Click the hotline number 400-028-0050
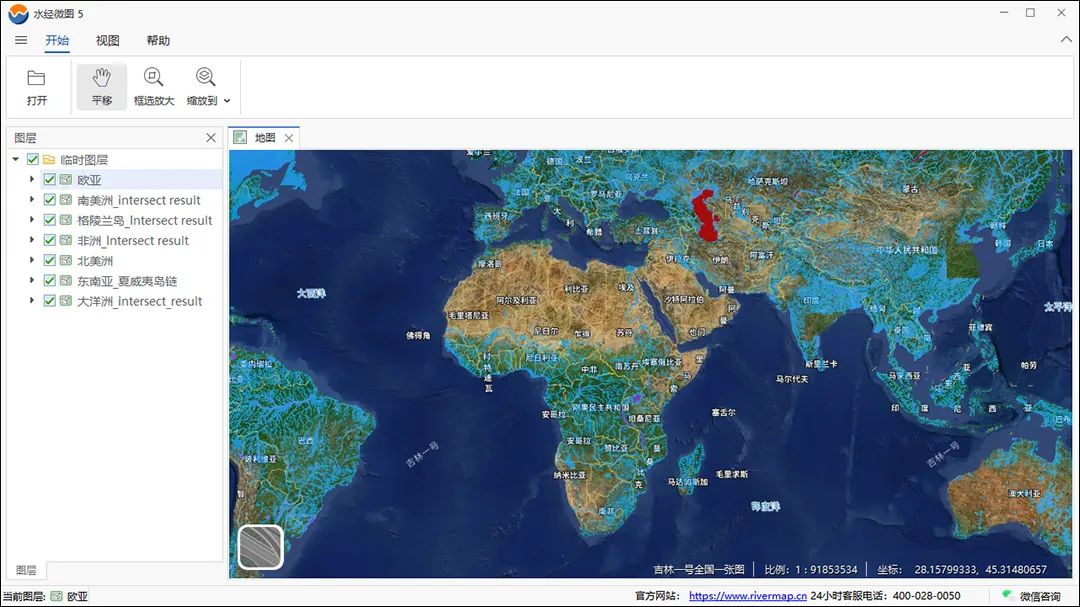Image resolution: width=1080 pixels, height=607 pixels. 926,596
